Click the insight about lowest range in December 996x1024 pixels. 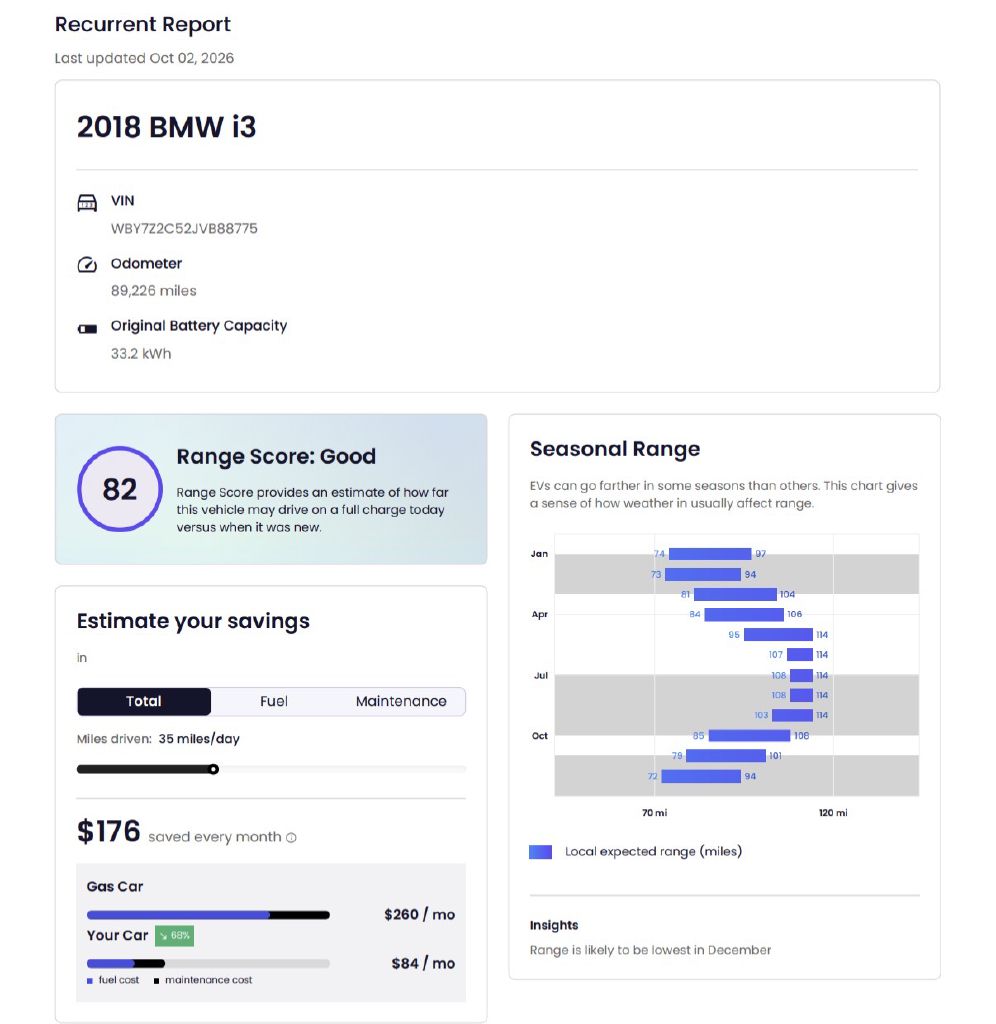point(651,950)
